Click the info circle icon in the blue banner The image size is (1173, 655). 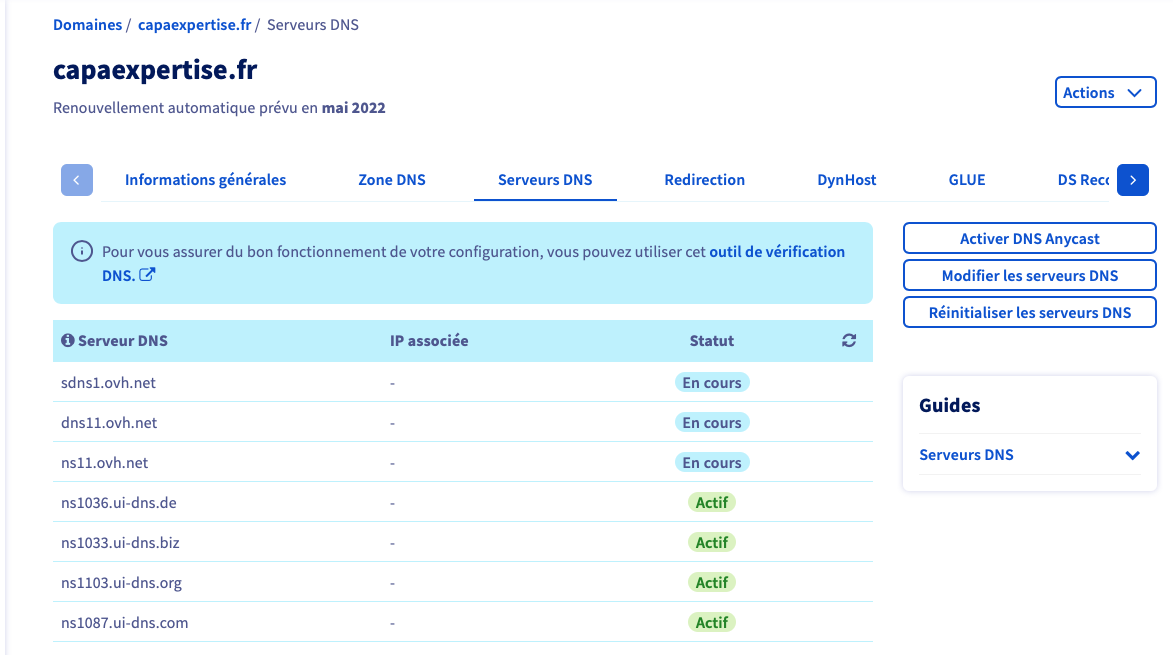coord(82,252)
